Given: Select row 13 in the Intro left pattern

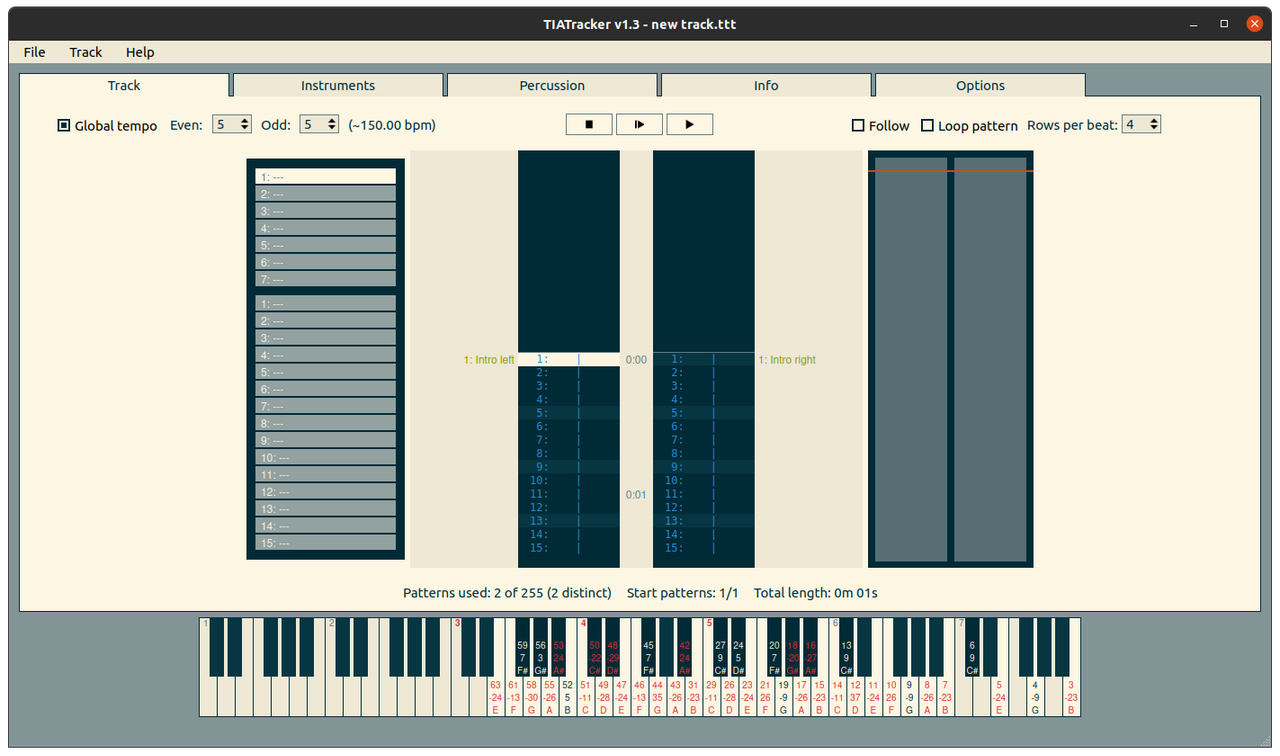Looking at the screenshot, I should [569, 521].
